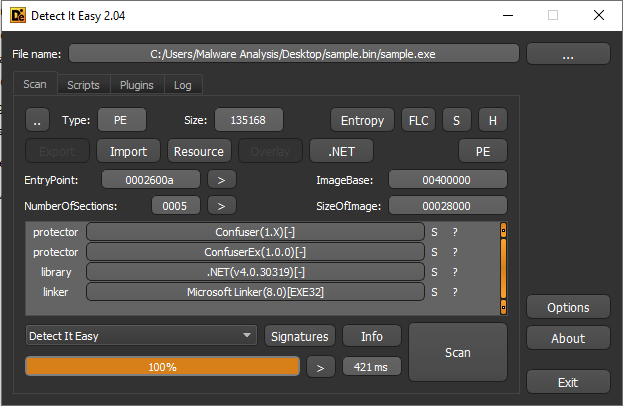Click the '..' button next to Type

37,120
